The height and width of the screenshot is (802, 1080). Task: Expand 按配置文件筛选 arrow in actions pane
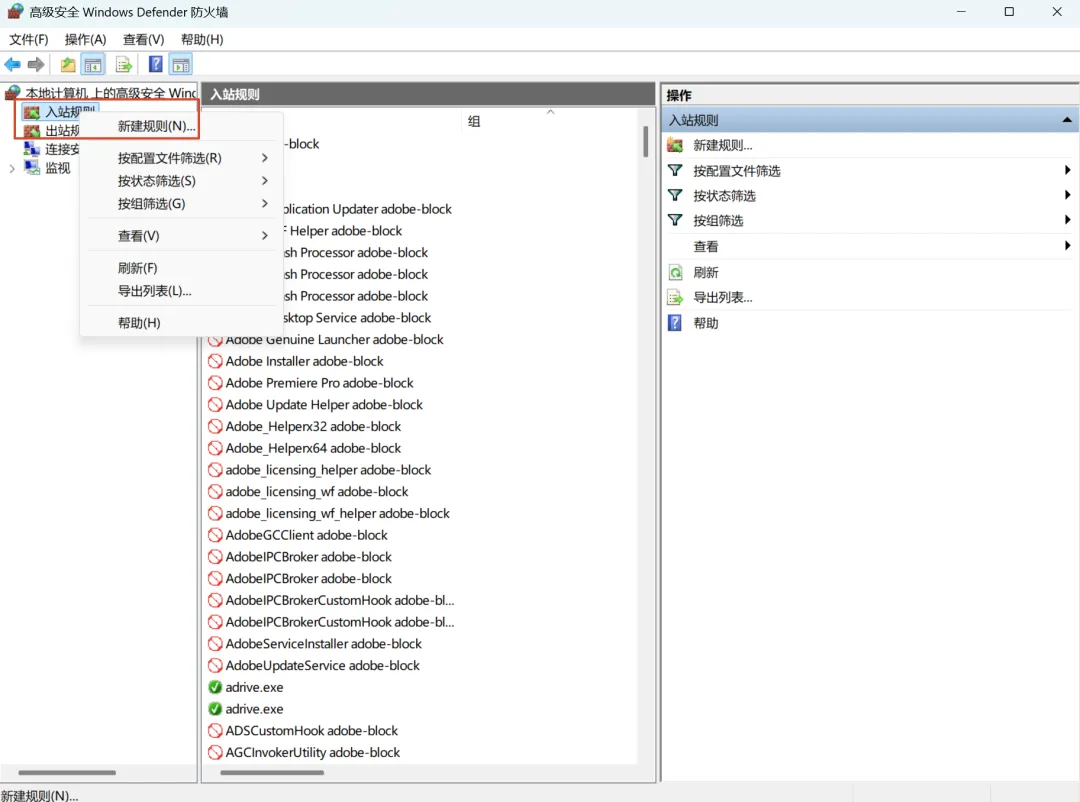1067,170
